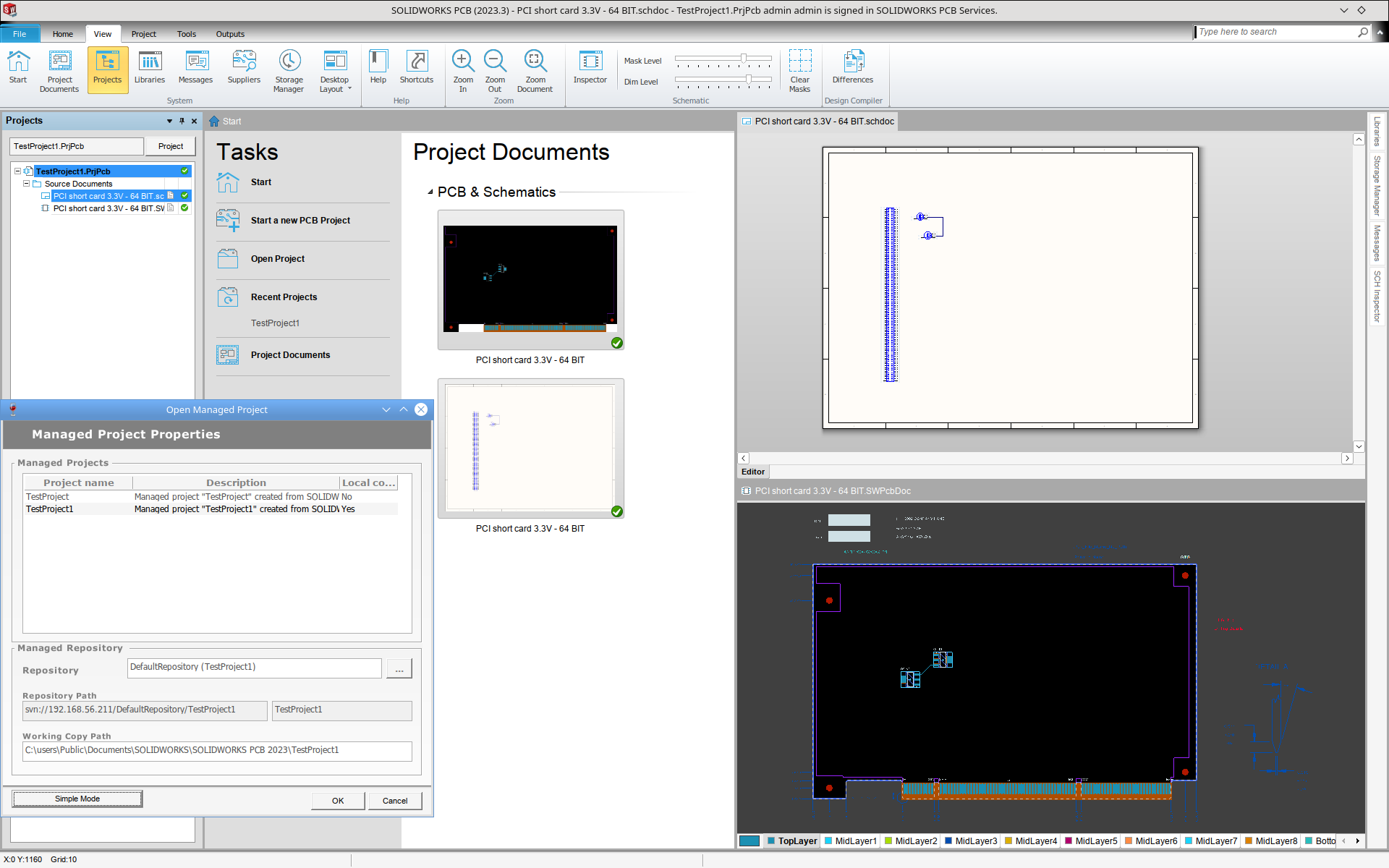Collapse the PCB & Schematics section
The image size is (1389, 868).
click(x=428, y=192)
